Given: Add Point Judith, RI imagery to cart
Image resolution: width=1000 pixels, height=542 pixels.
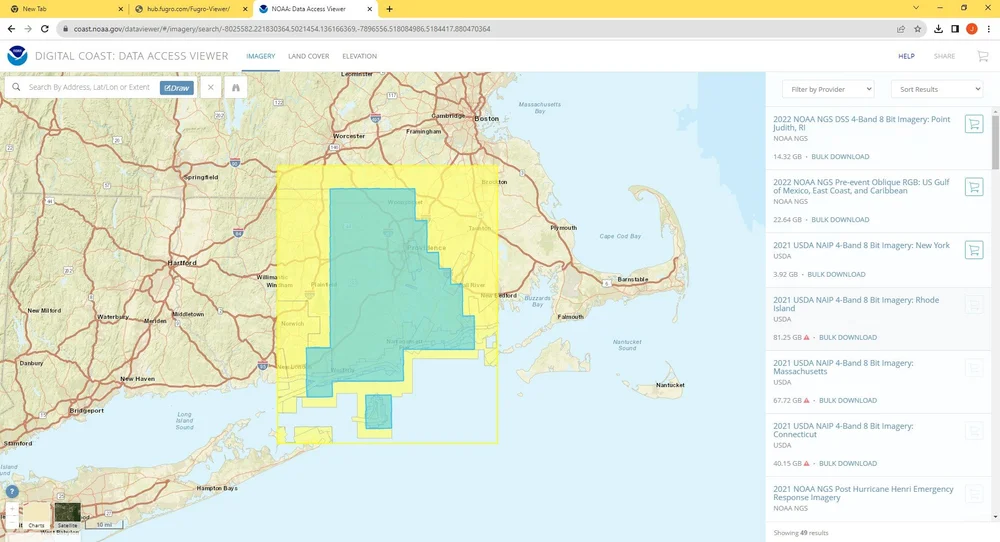Looking at the screenshot, I should coord(974,124).
